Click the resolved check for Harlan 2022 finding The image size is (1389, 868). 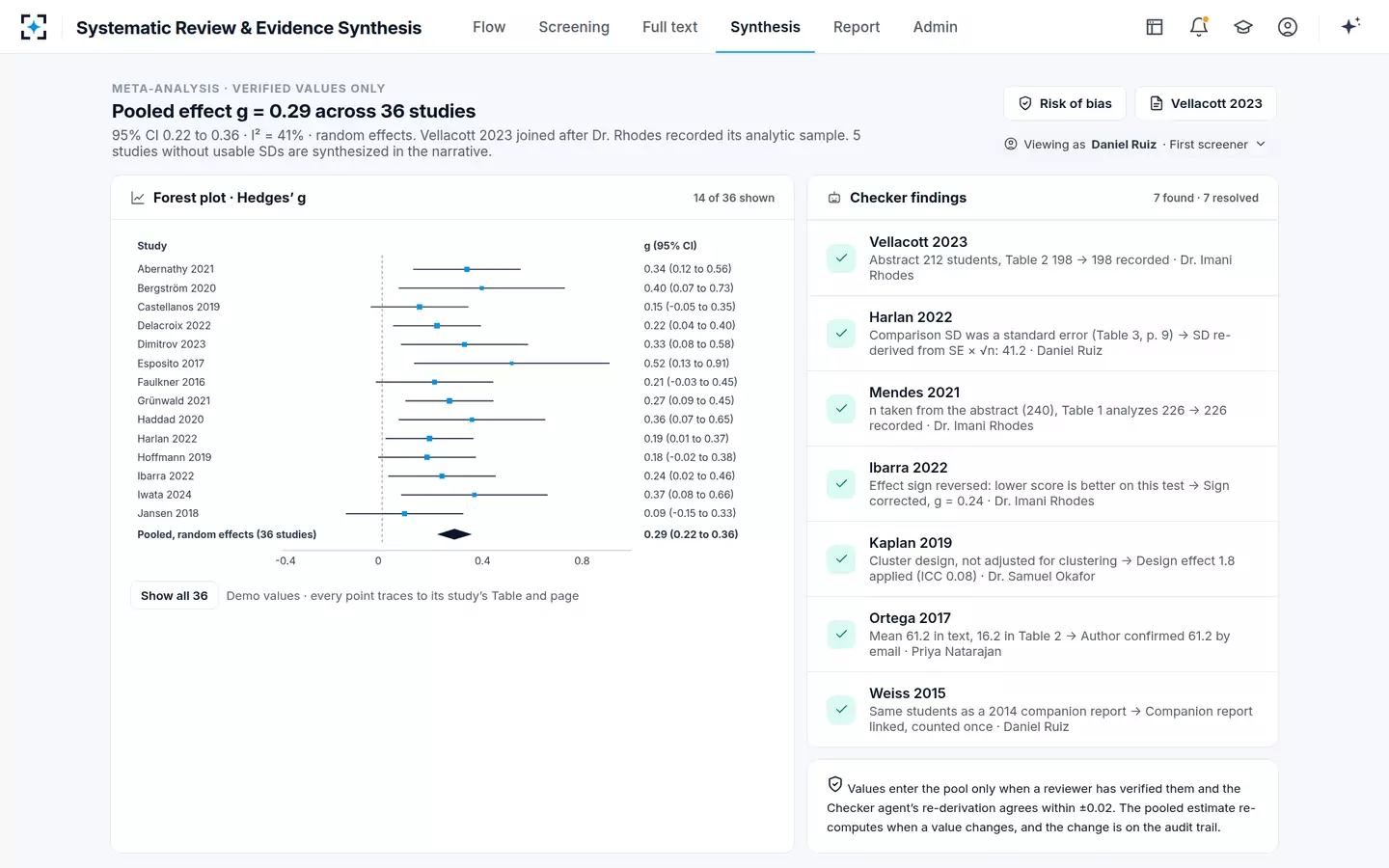click(x=841, y=334)
